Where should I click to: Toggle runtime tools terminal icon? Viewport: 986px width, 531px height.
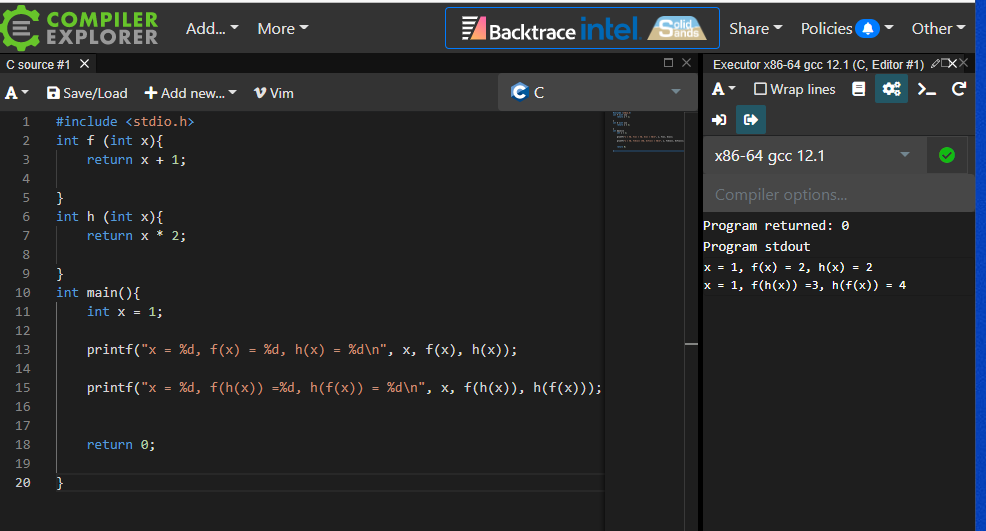pyautogui.click(x=927, y=89)
